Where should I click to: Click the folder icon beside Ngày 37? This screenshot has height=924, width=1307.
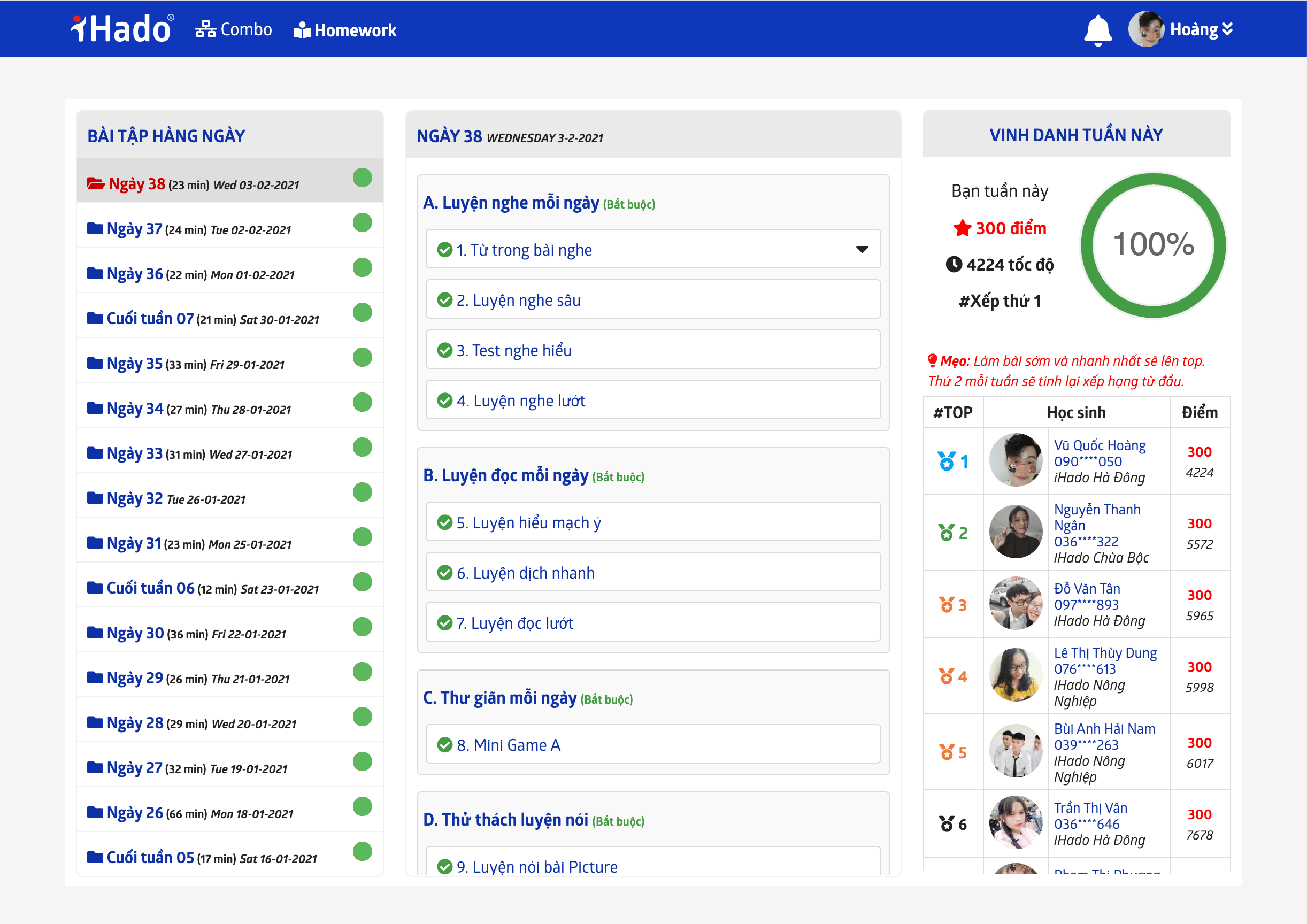click(x=95, y=229)
